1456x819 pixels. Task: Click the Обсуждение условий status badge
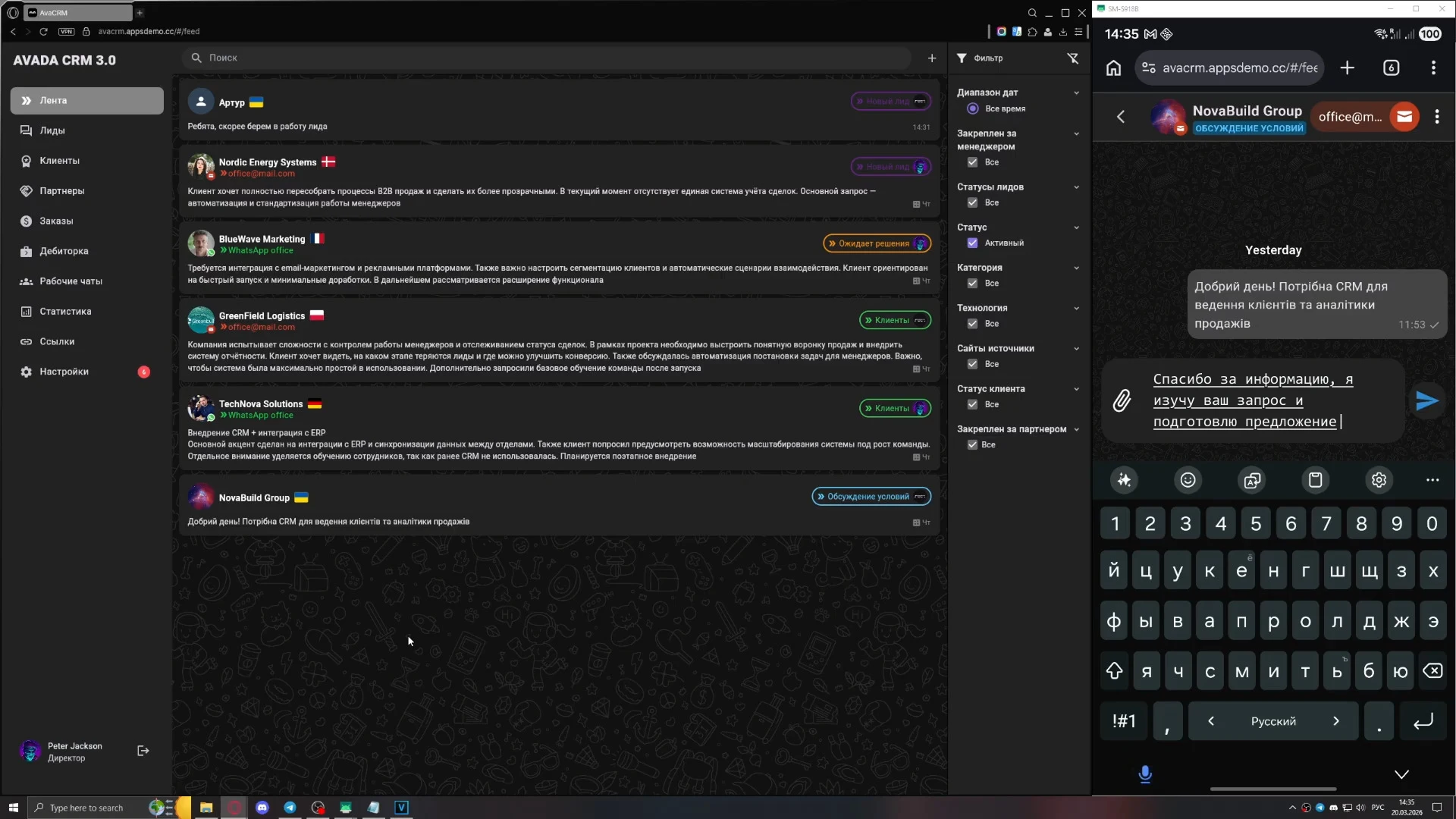869,497
